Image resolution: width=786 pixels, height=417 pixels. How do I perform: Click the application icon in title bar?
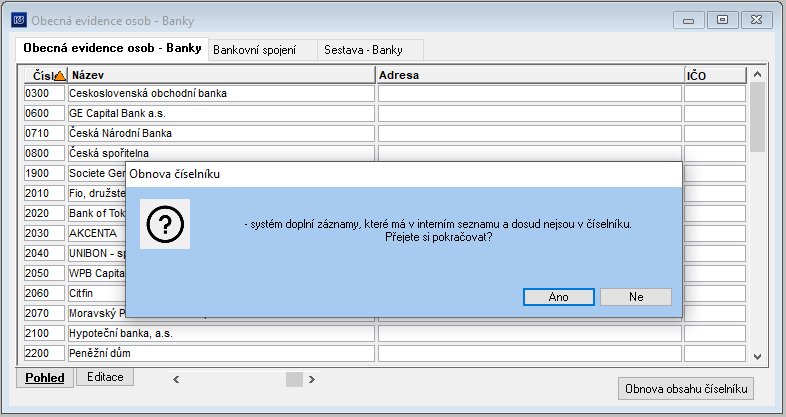coord(19,20)
